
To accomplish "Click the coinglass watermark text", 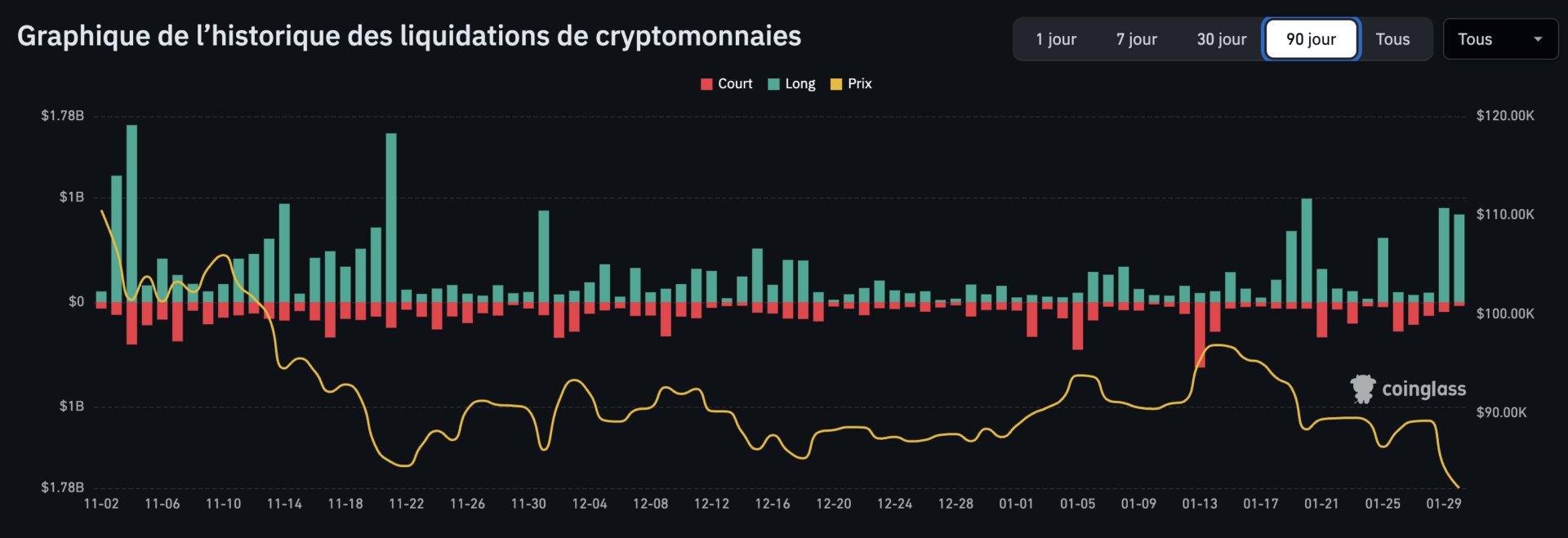I will (x=1423, y=389).
